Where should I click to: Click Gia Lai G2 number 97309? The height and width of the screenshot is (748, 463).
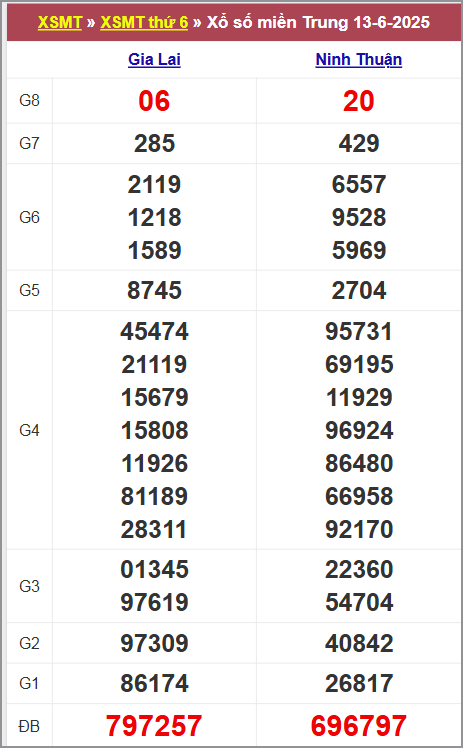click(x=154, y=643)
